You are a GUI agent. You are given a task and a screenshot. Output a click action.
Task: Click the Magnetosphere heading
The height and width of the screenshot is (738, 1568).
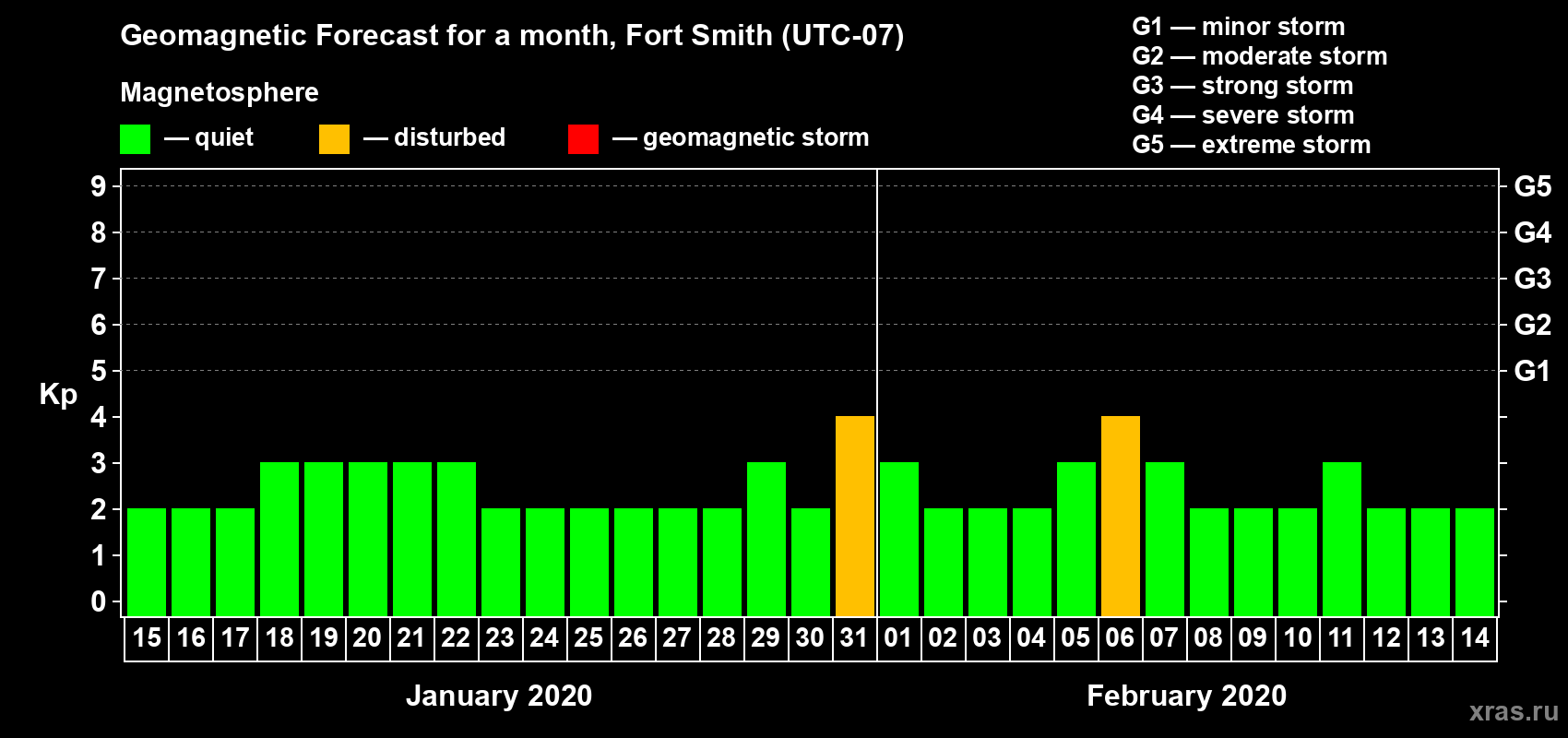[x=220, y=93]
